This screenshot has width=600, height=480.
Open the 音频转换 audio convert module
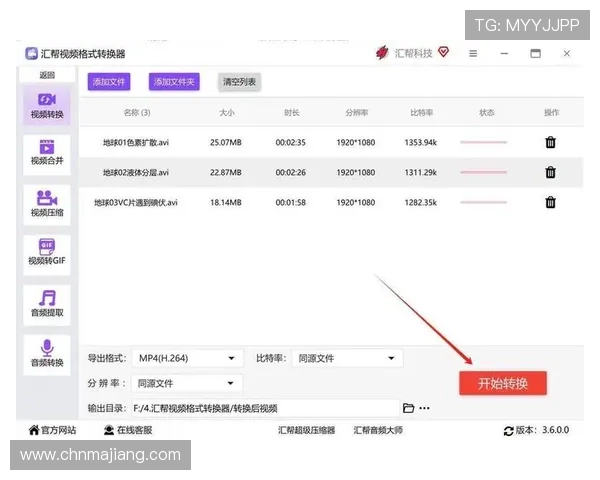47,354
